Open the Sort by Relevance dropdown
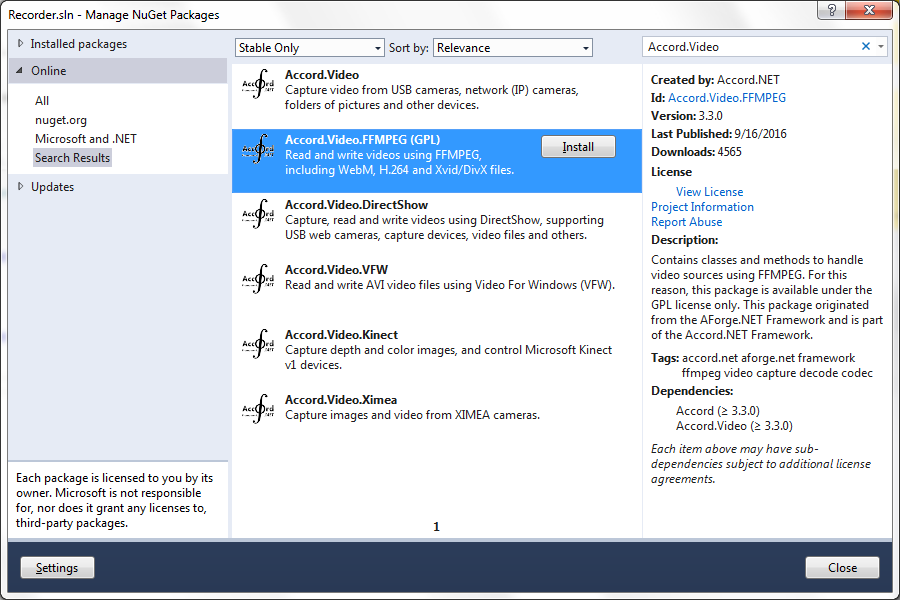This screenshot has height=600, width=900. 513,48
